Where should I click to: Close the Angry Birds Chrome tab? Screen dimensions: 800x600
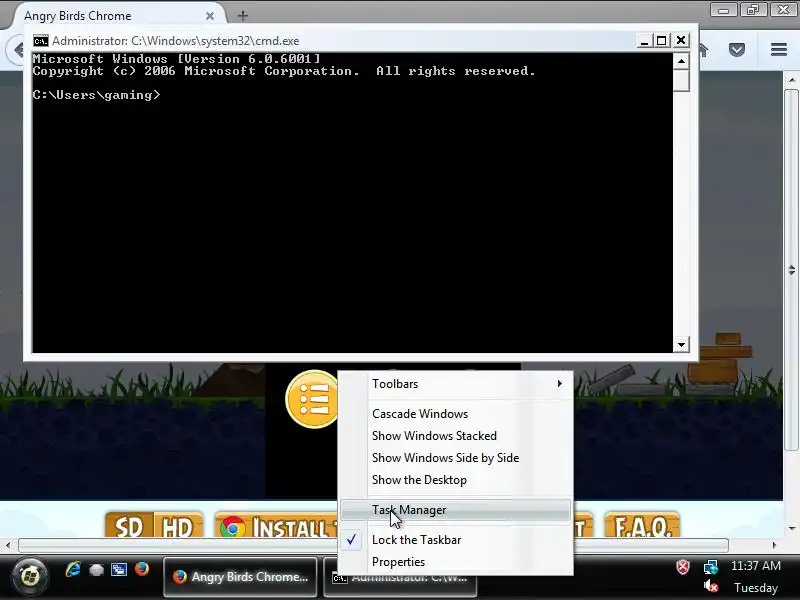pyautogui.click(x=210, y=16)
